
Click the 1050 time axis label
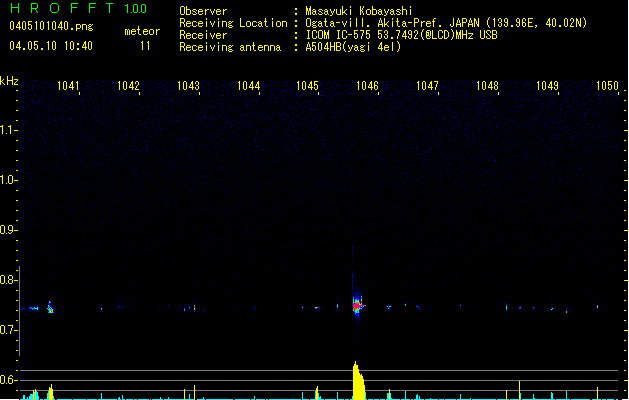pos(607,86)
